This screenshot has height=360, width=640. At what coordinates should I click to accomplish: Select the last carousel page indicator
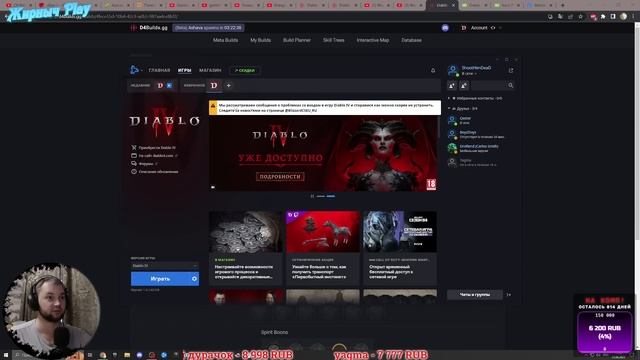331,196
